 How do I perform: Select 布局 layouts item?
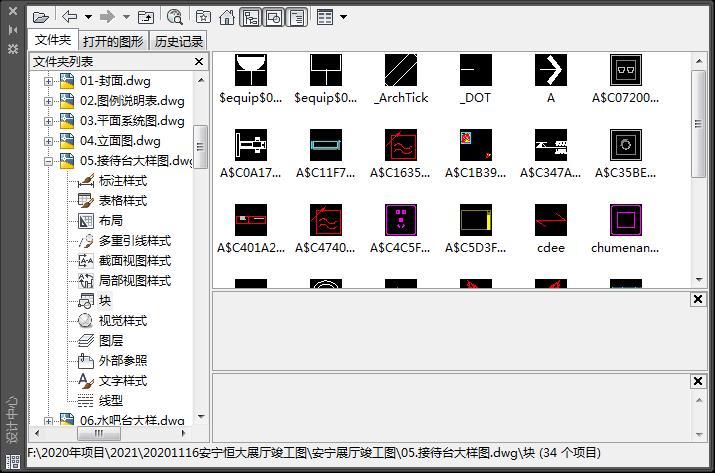[110, 221]
